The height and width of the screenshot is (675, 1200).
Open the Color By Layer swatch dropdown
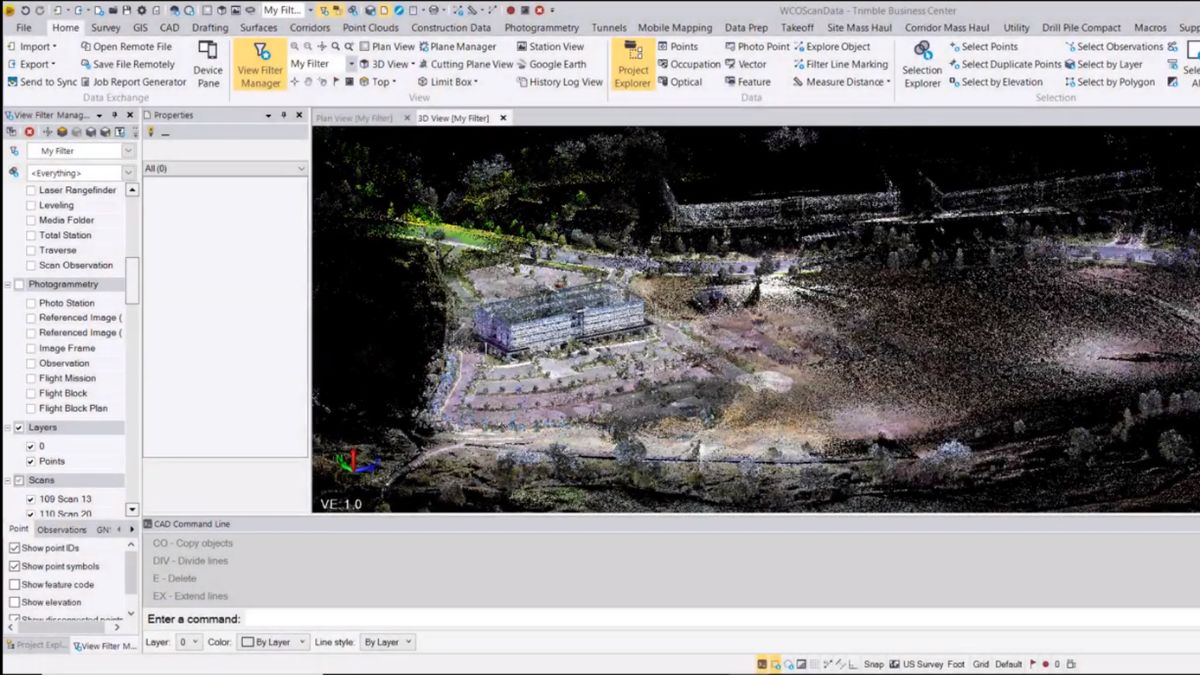click(x=273, y=642)
